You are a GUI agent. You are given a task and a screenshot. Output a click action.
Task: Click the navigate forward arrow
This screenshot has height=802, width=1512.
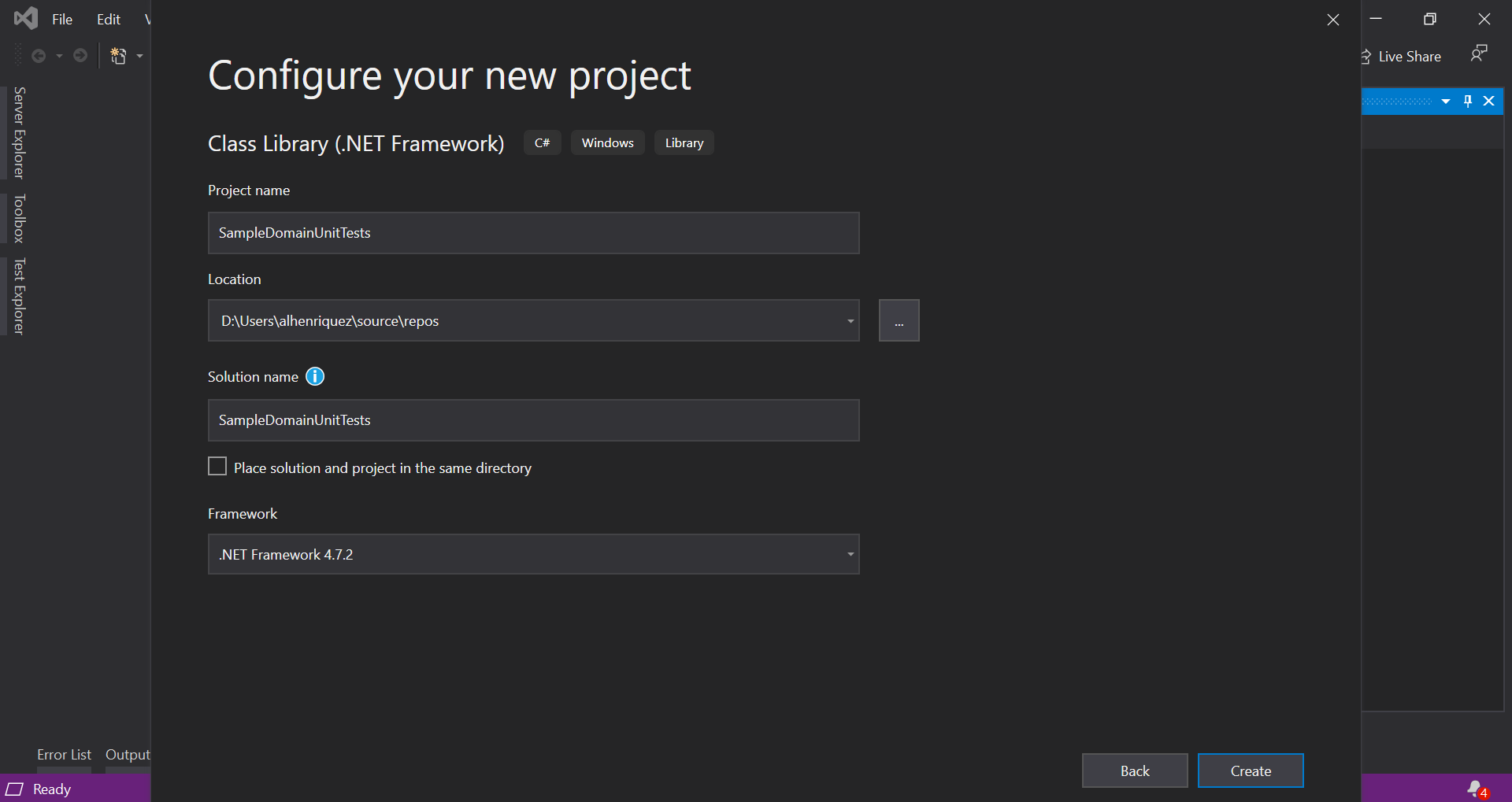[80, 55]
